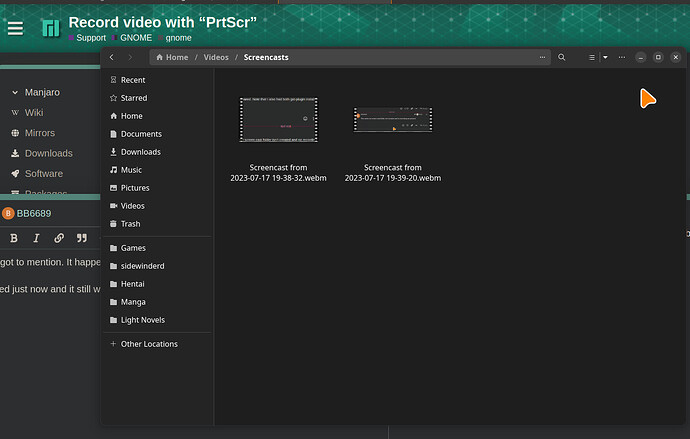Open the BB6689 user profile link
The height and width of the screenshot is (439, 690).
pos(34,213)
